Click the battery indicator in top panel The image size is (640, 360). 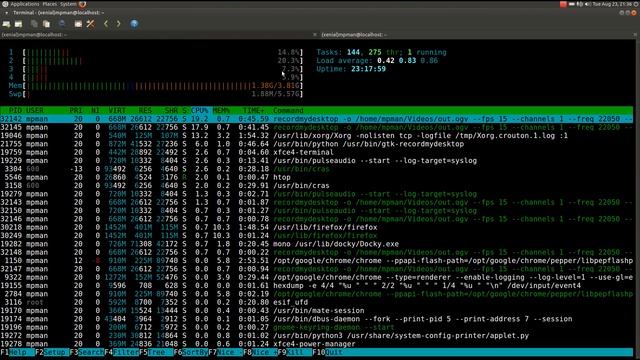pyautogui.click(x=571, y=4)
